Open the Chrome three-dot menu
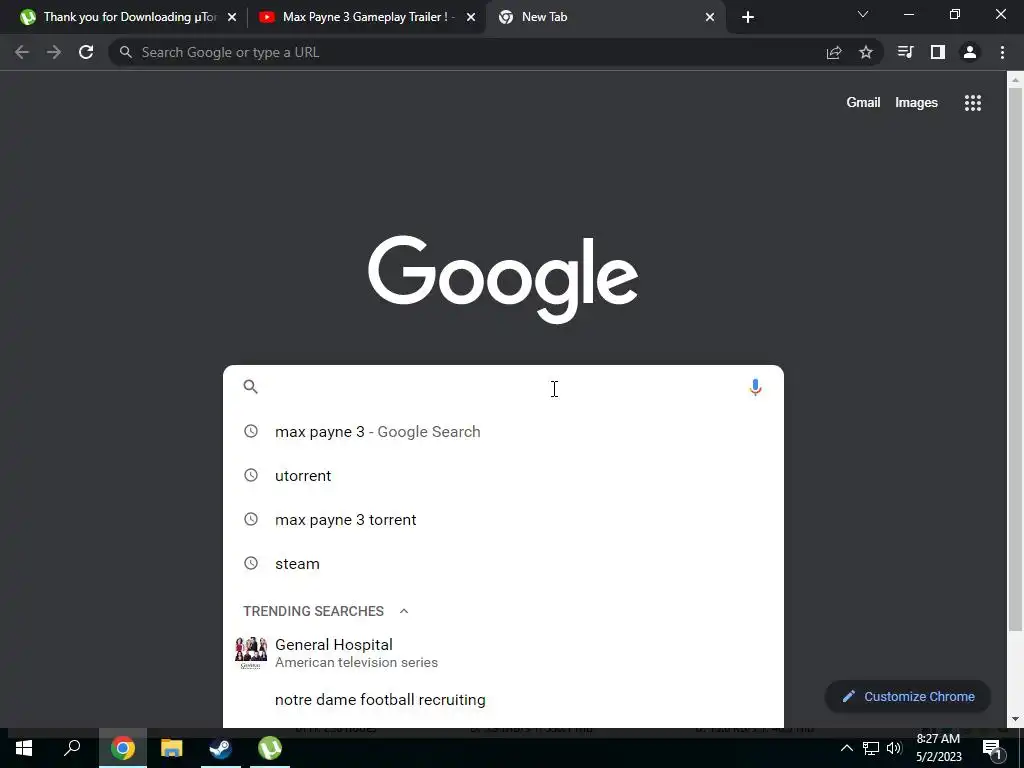 1002,52
